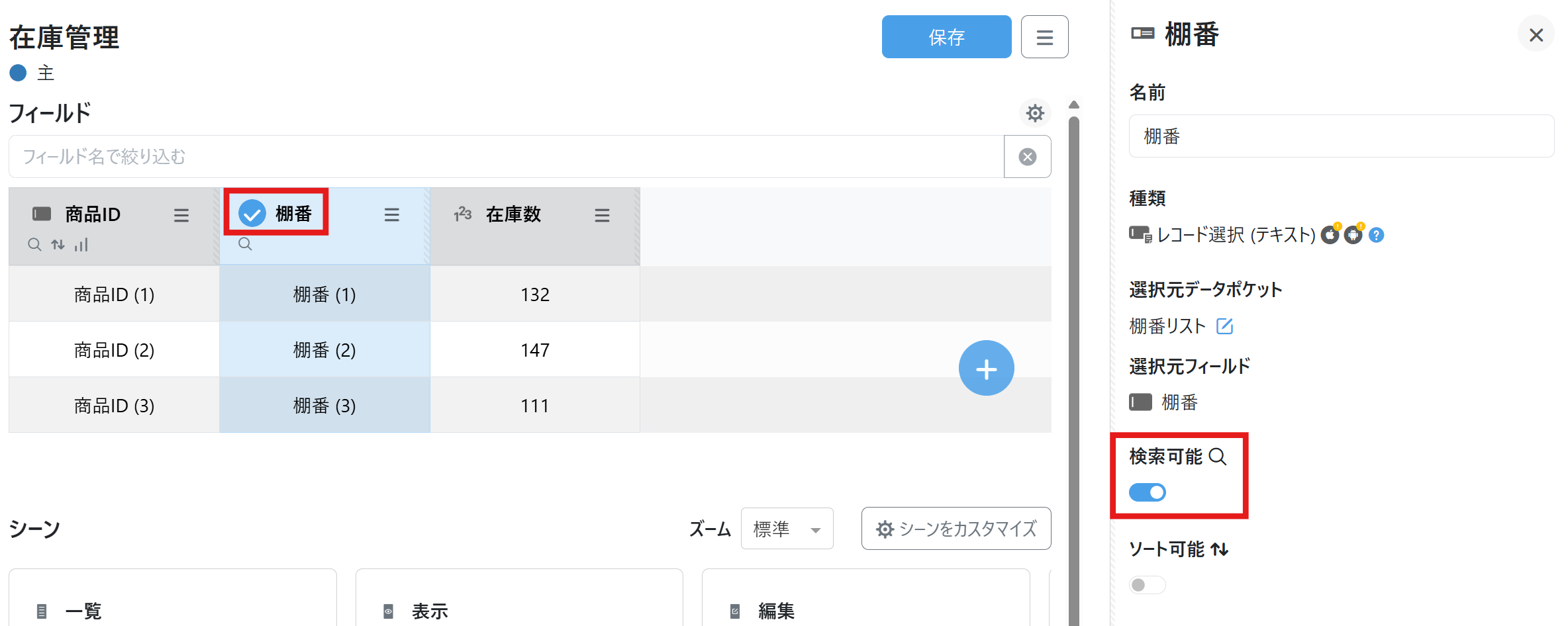Click the field settings gear icon
Screen dimensions: 1568x626
[x=1034, y=113]
